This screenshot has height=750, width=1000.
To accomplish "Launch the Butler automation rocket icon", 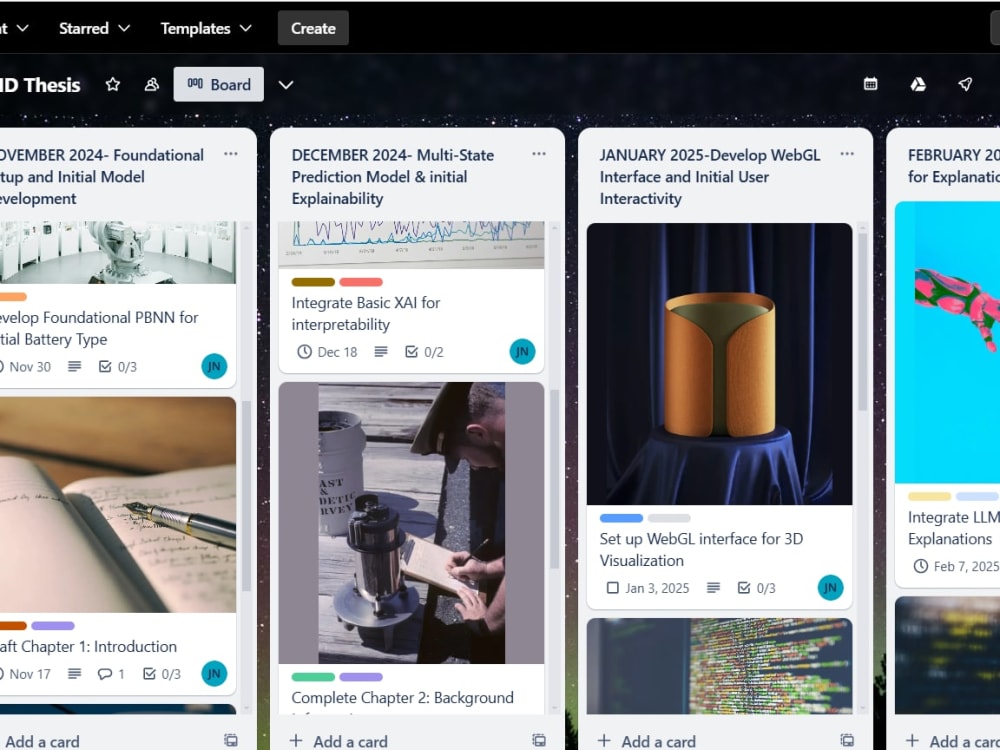I will pos(966,85).
